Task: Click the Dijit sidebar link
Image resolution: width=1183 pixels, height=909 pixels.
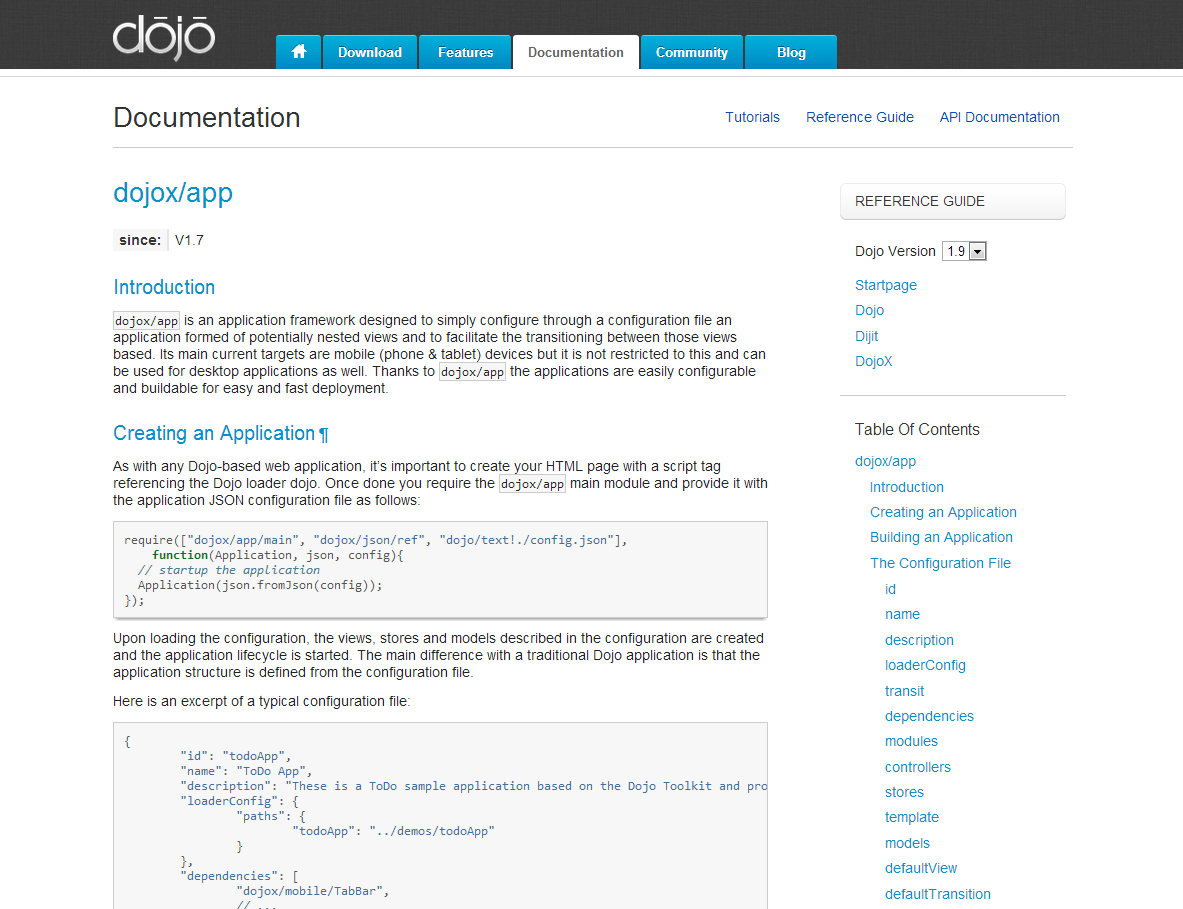Action: [866, 336]
